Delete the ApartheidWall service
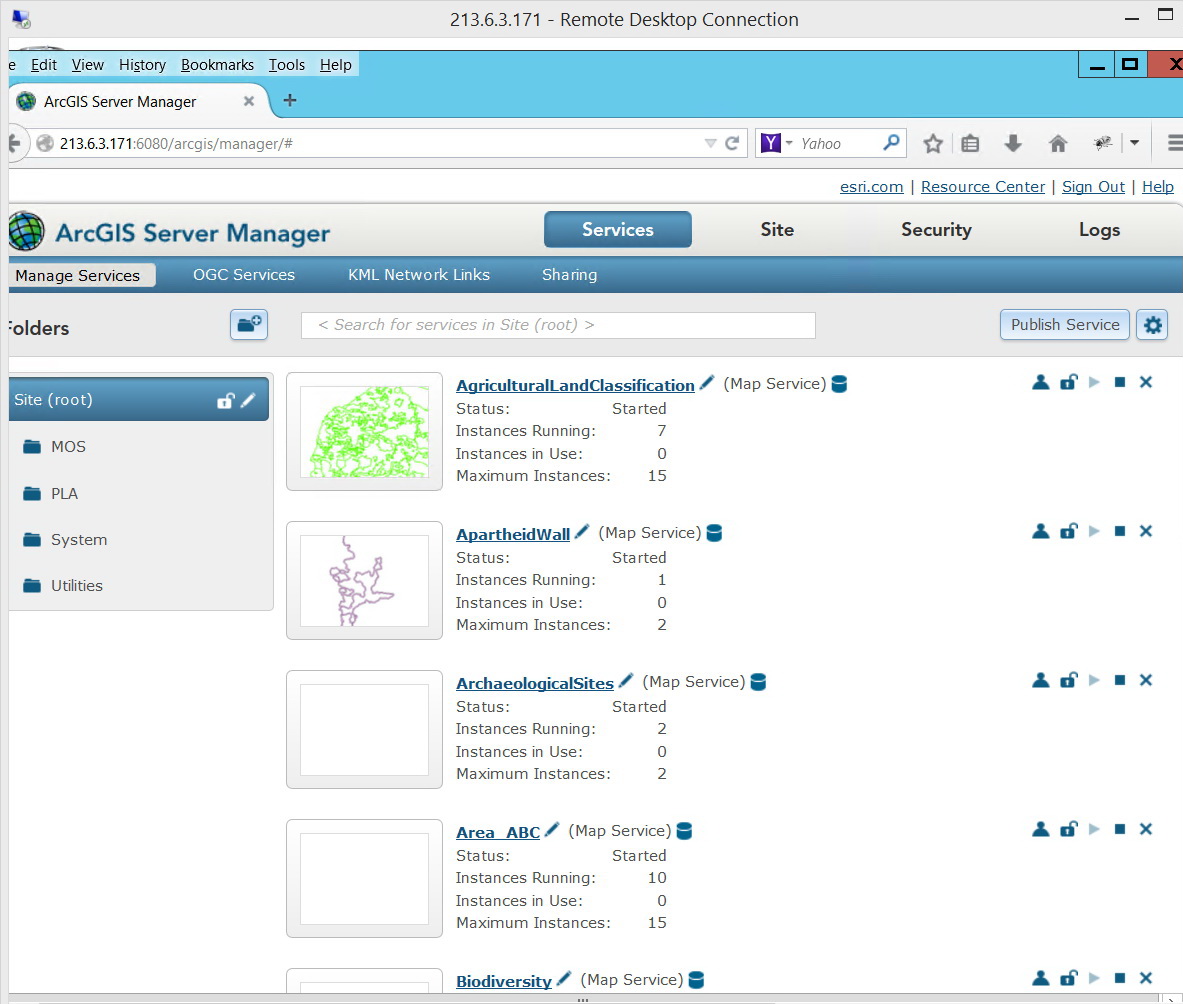 tap(1146, 531)
